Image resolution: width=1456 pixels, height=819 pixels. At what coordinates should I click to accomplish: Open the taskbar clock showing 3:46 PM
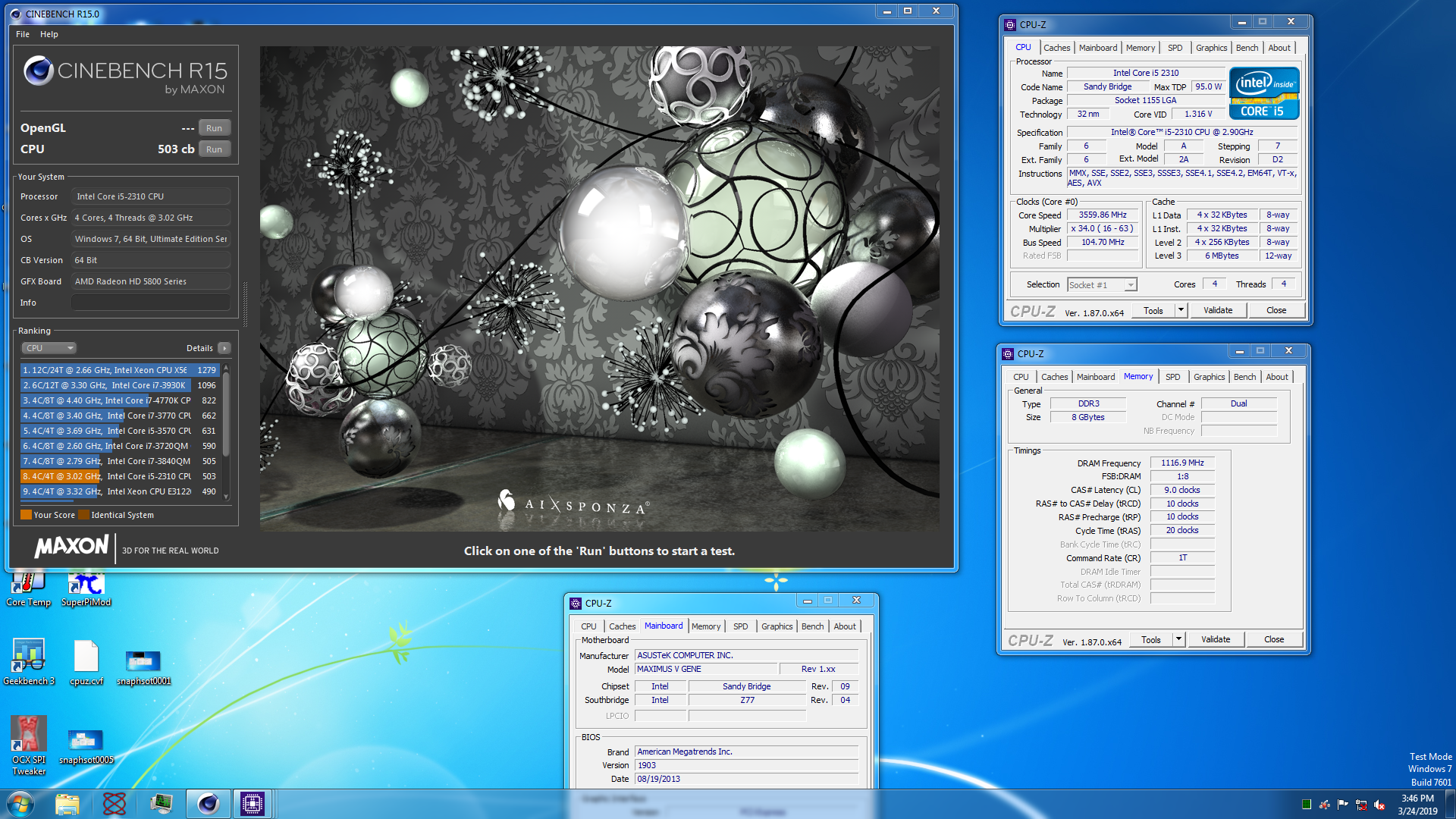[x=1417, y=805]
